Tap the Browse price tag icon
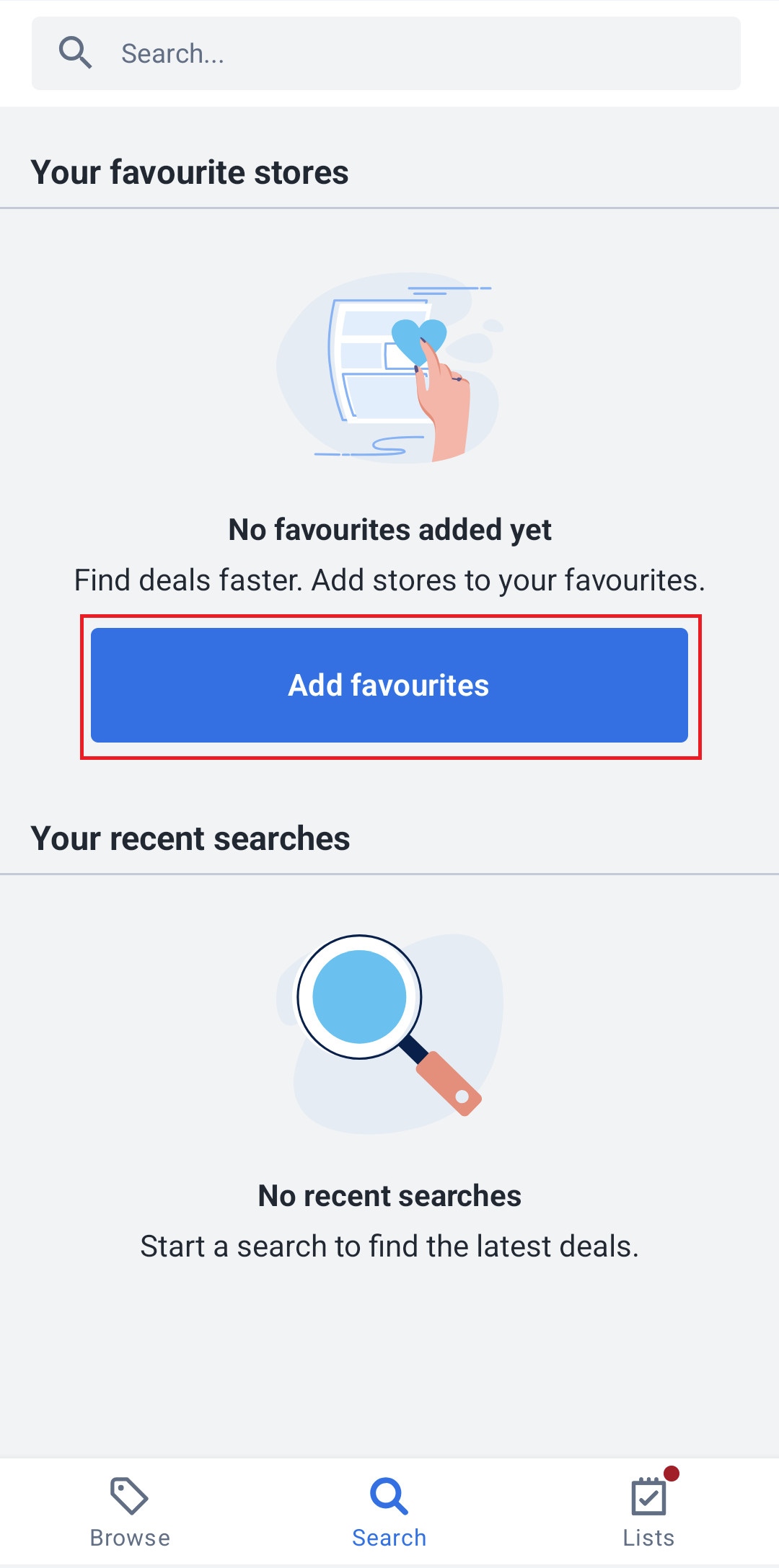 coord(130,1496)
